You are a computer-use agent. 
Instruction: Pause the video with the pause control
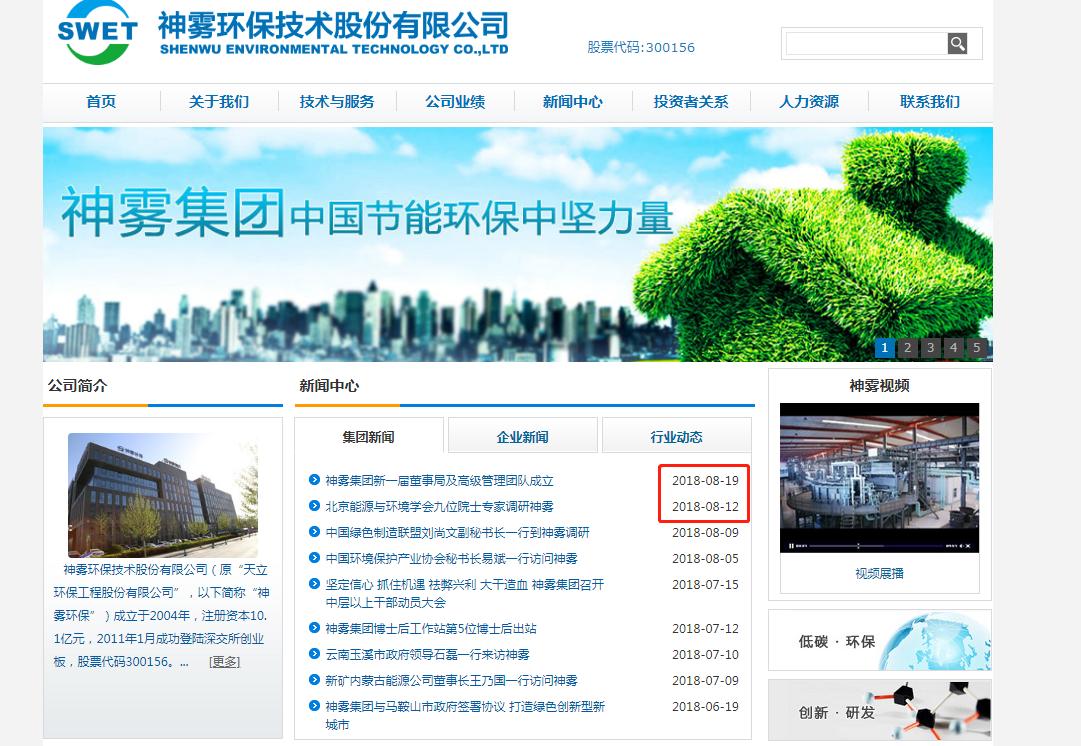click(x=791, y=546)
